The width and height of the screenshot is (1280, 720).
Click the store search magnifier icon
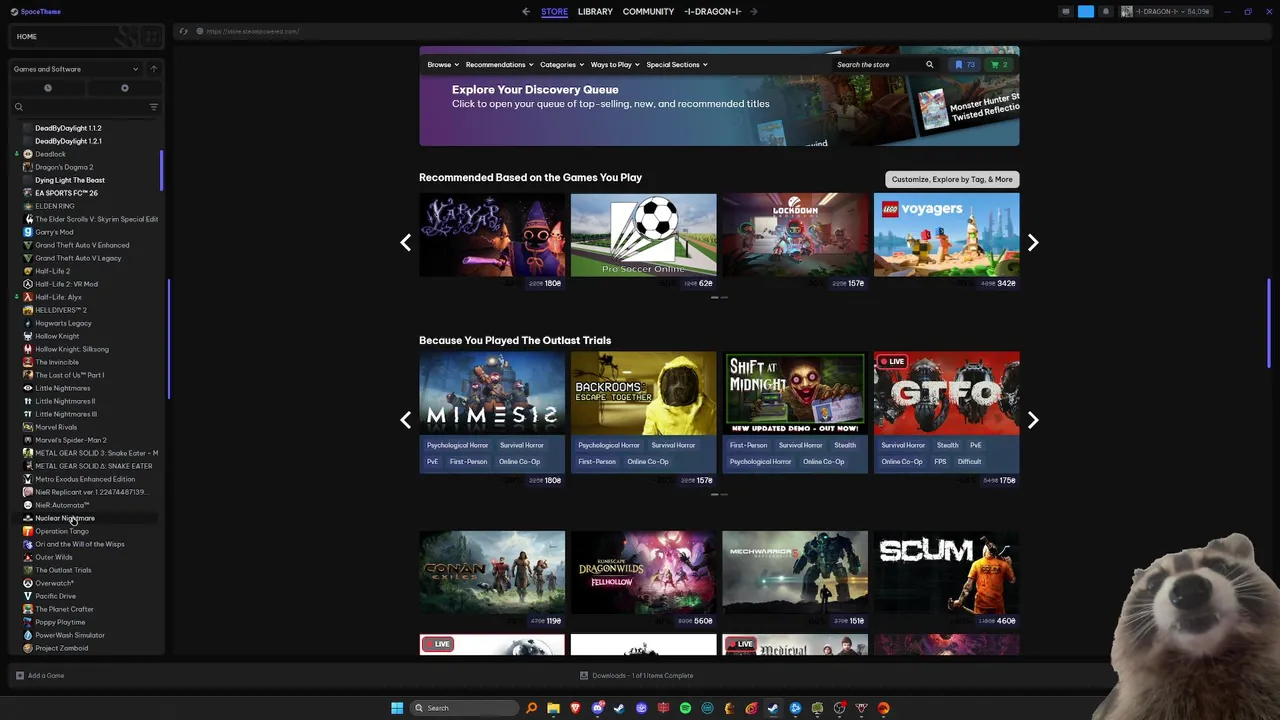929,65
